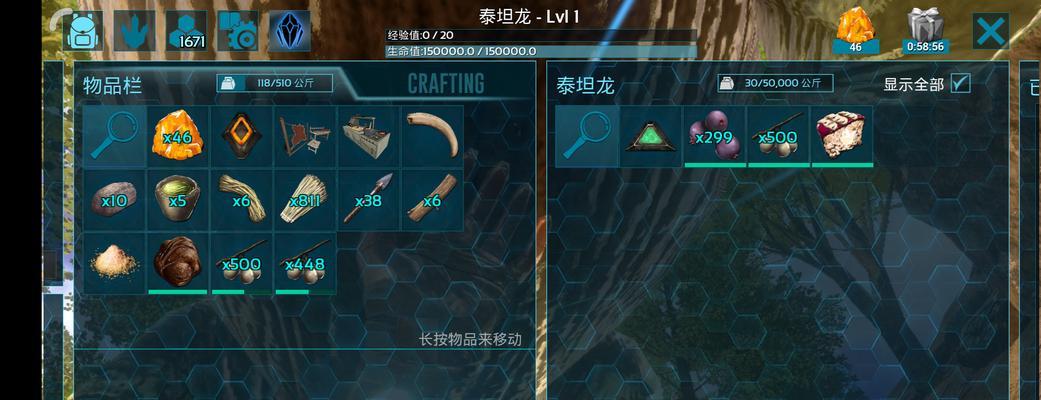The width and height of the screenshot is (1041, 400).
Task: Open the crafting gear settings icon
Action: coord(238,31)
